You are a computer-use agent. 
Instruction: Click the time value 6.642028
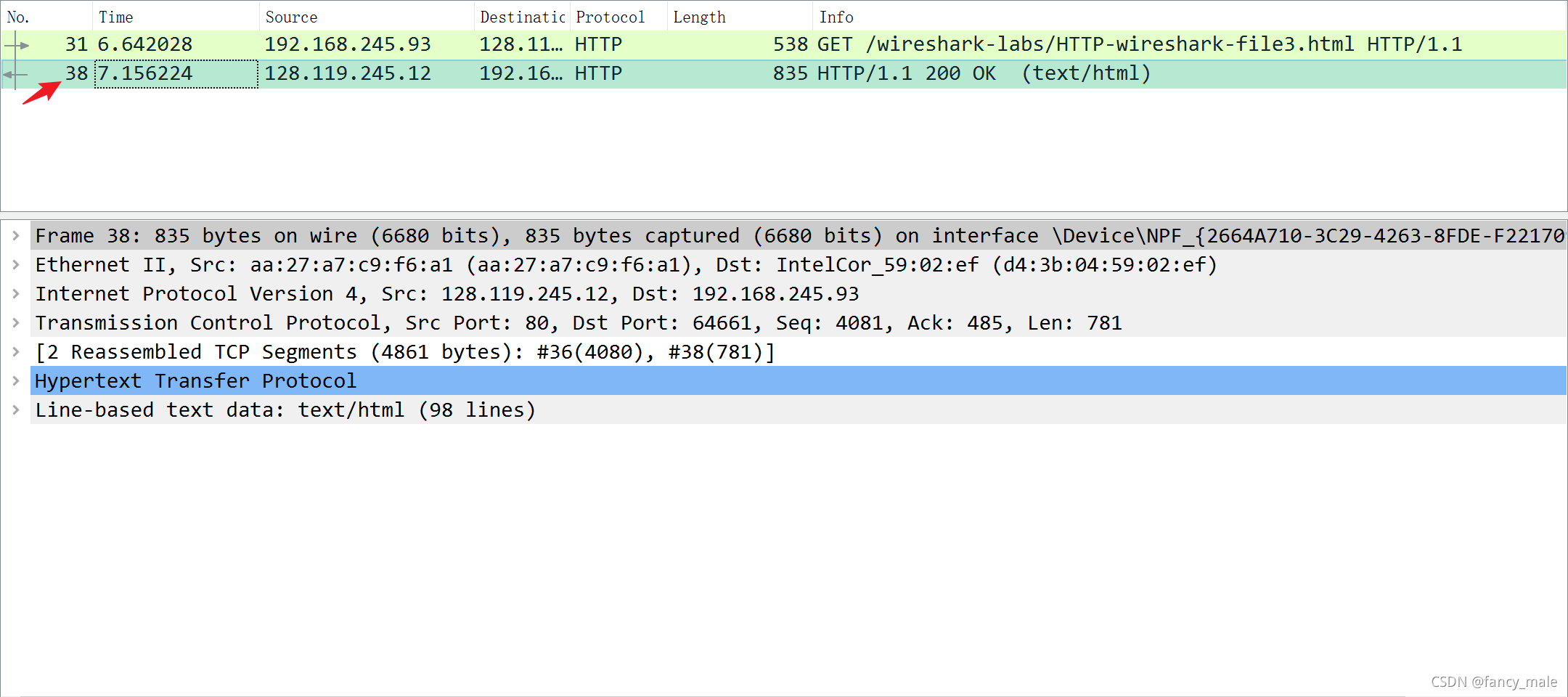(145, 45)
